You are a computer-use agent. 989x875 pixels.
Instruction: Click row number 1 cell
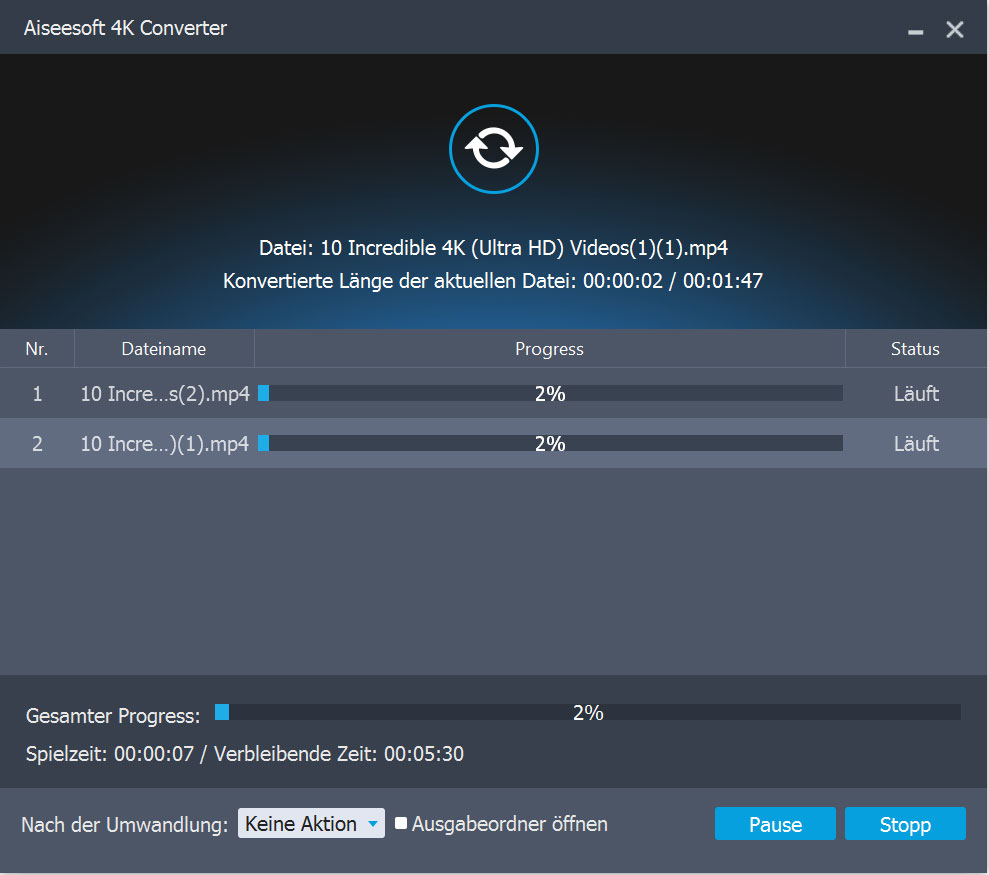click(37, 394)
